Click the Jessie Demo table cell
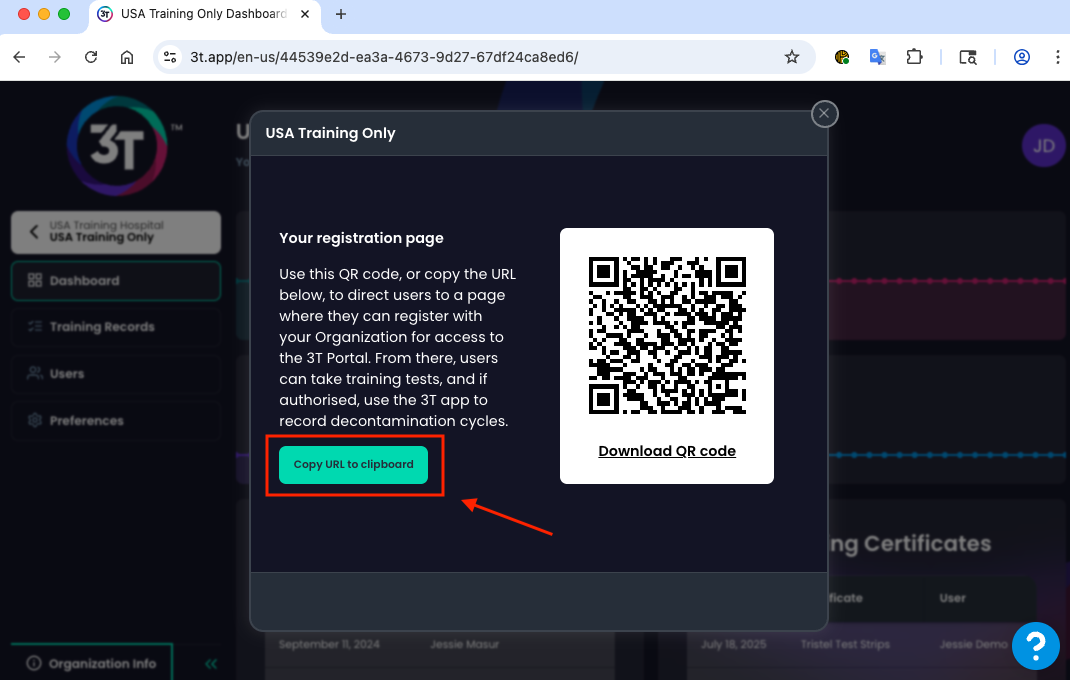The image size is (1070, 680). pos(973,644)
